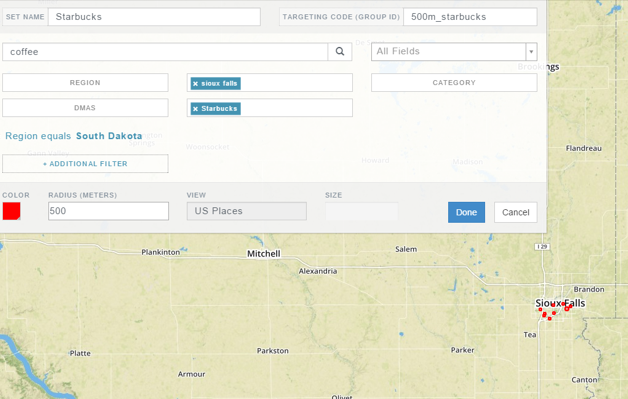The image size is (628, 399).
Task: Open the Region filter button
Action: coord(85,83)
